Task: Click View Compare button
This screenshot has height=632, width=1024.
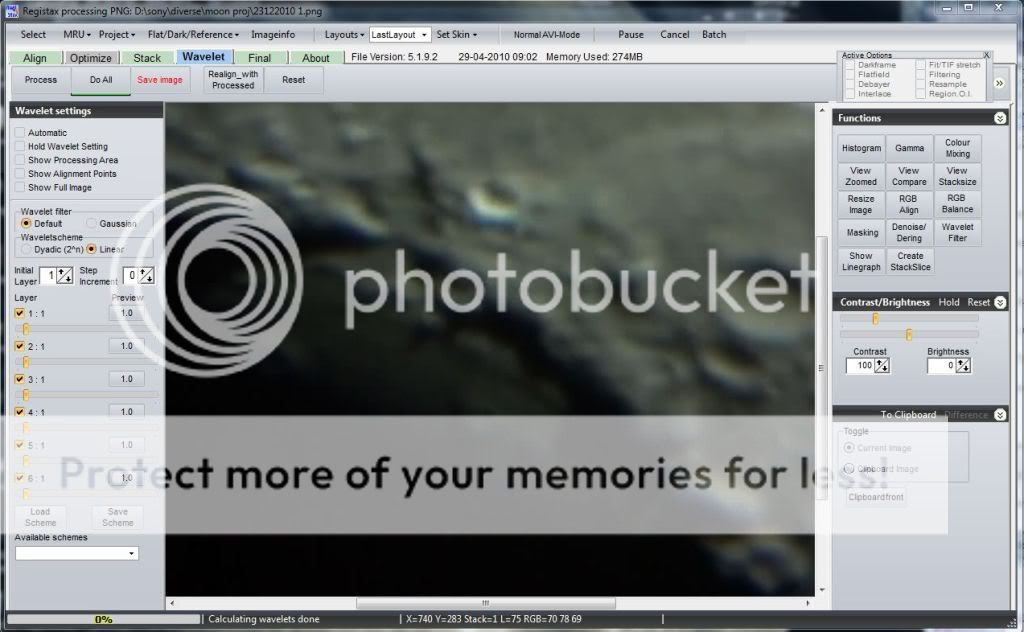Action: (909, 176)
